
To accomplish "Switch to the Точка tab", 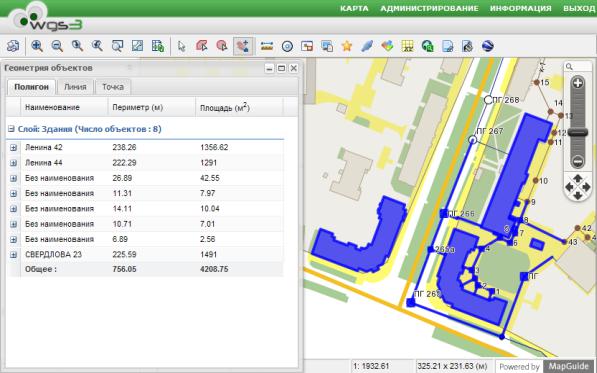I will click(113, 87).
